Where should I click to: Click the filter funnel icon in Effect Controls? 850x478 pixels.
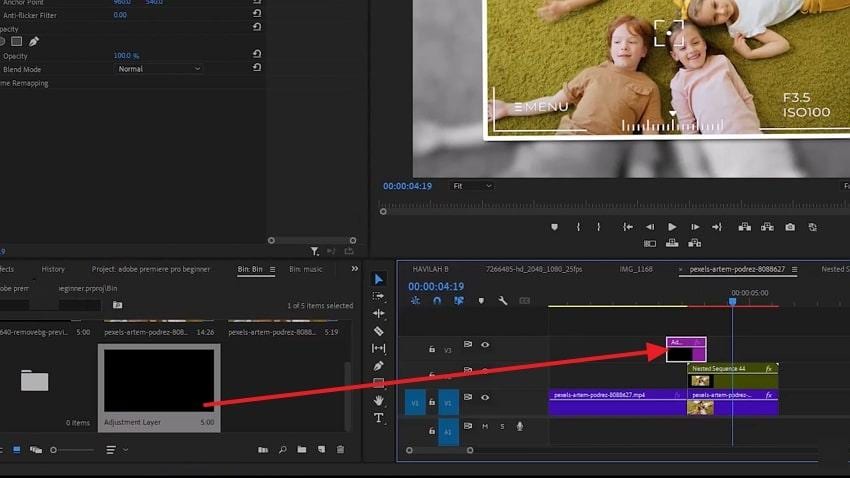pos(314,251)
